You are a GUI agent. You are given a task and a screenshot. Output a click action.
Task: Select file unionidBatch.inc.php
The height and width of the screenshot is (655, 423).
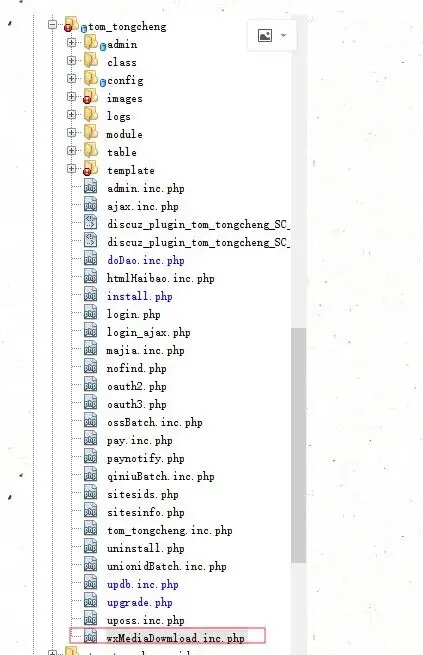click(167, 567)
